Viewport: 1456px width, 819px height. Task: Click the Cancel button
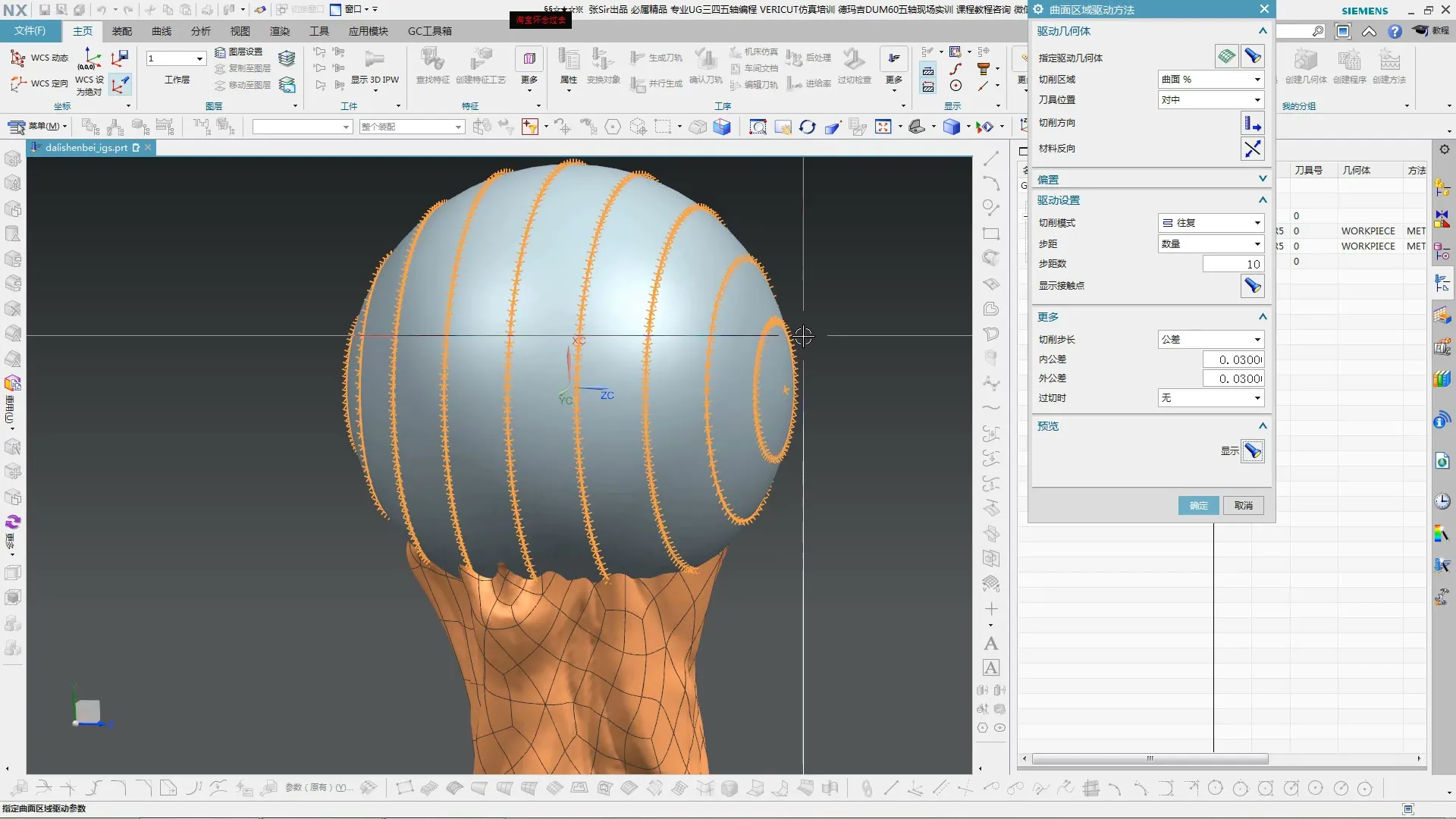point(1243,506)
